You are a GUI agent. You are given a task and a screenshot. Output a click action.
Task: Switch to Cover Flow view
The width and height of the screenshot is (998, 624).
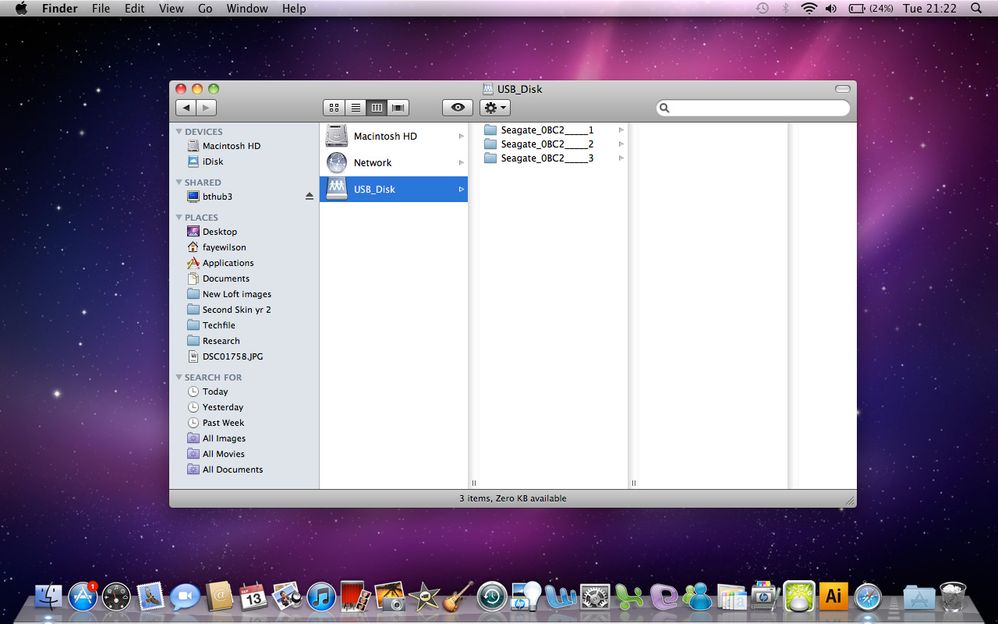397,107
